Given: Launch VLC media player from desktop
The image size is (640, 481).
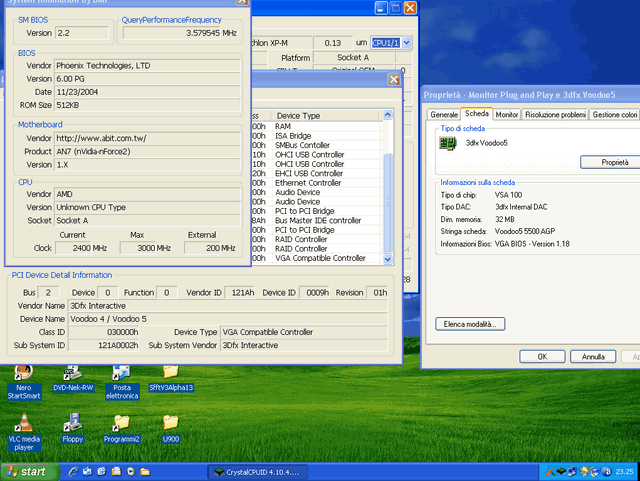Looking at the screenshot, I should [24, 432].
